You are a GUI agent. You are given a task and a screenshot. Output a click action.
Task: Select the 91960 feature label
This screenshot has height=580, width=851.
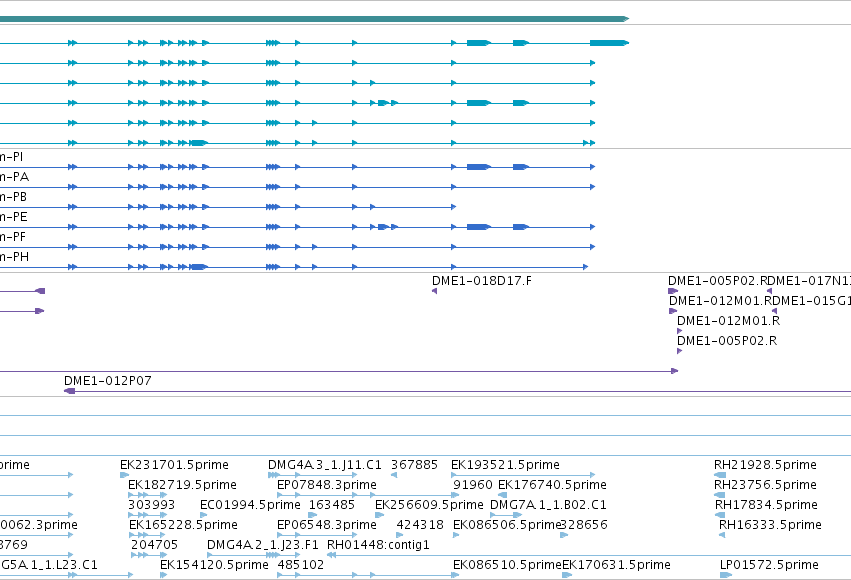click(x=473, y=485)
